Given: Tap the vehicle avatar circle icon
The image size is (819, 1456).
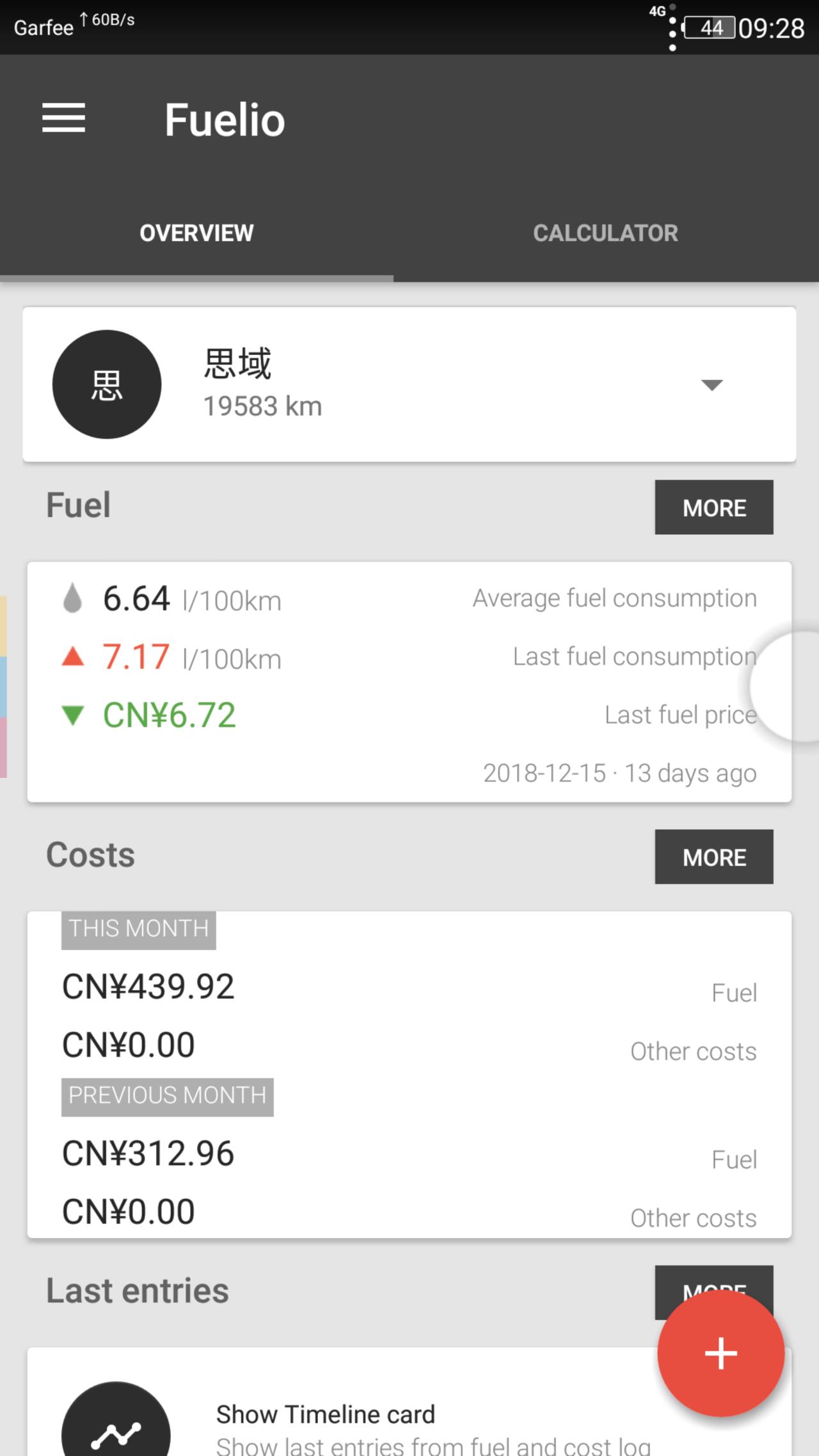Looking at the screenshot, I should pos(107,384).
